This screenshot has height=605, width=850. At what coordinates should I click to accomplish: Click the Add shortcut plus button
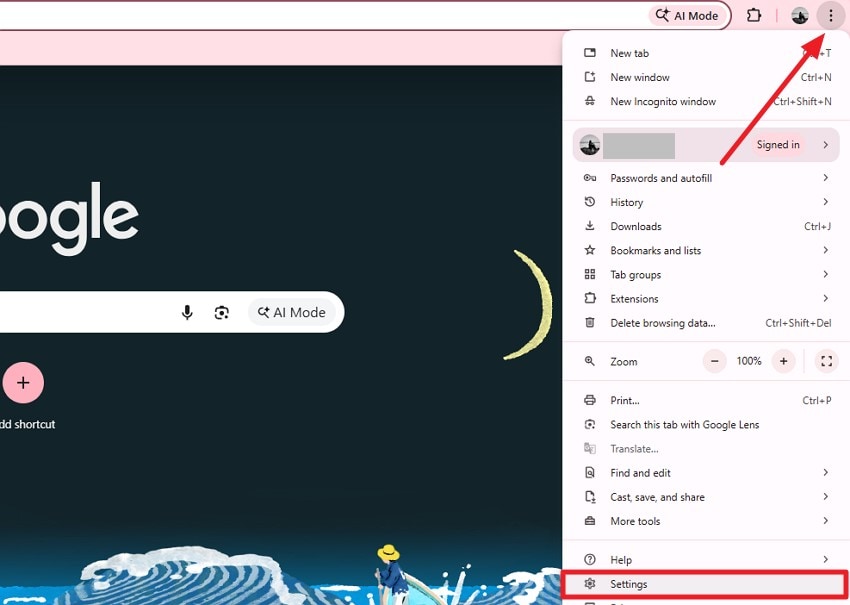click(x=23, y=382)
